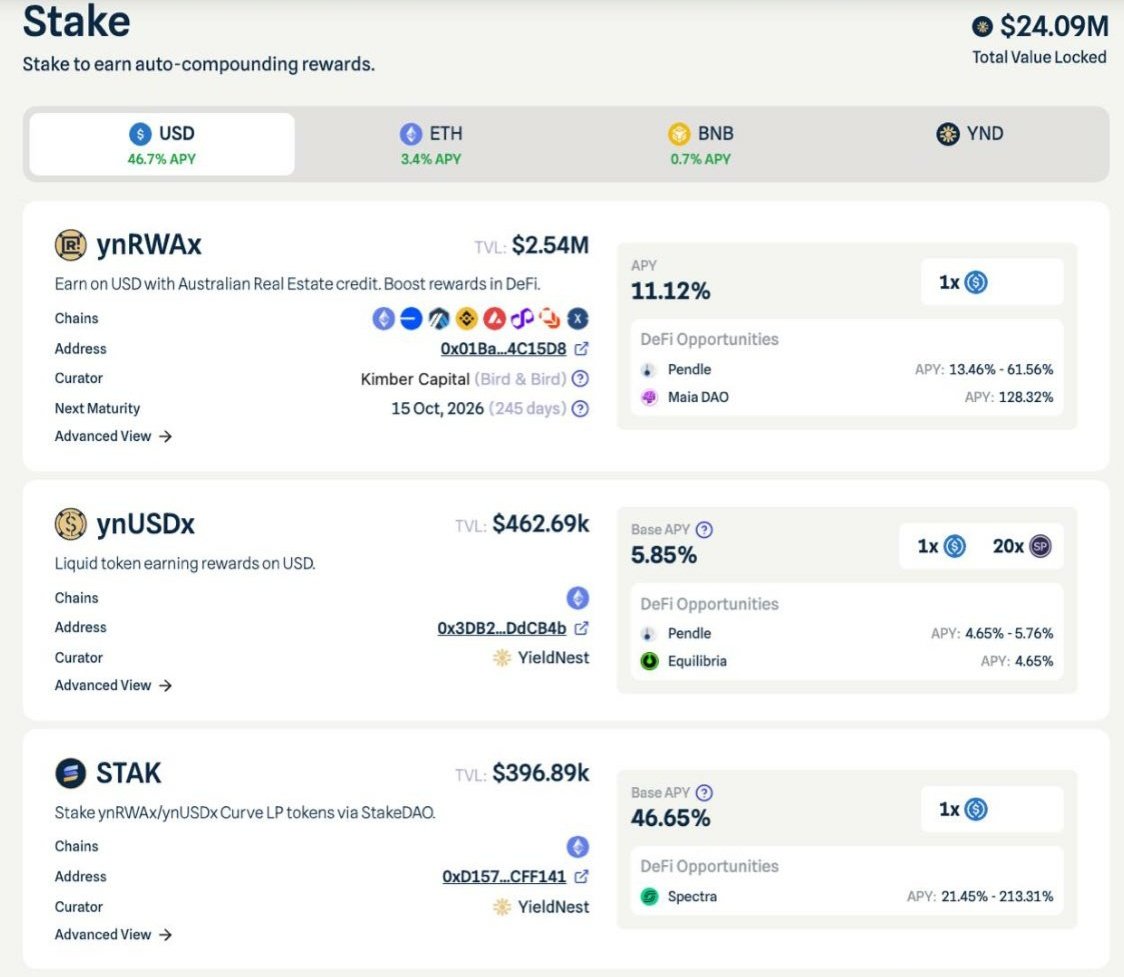Click the Arbitrum chain icon in ynRWAx chains
The width and height of the screenshot is (1124, 977).
click(439, 318)
